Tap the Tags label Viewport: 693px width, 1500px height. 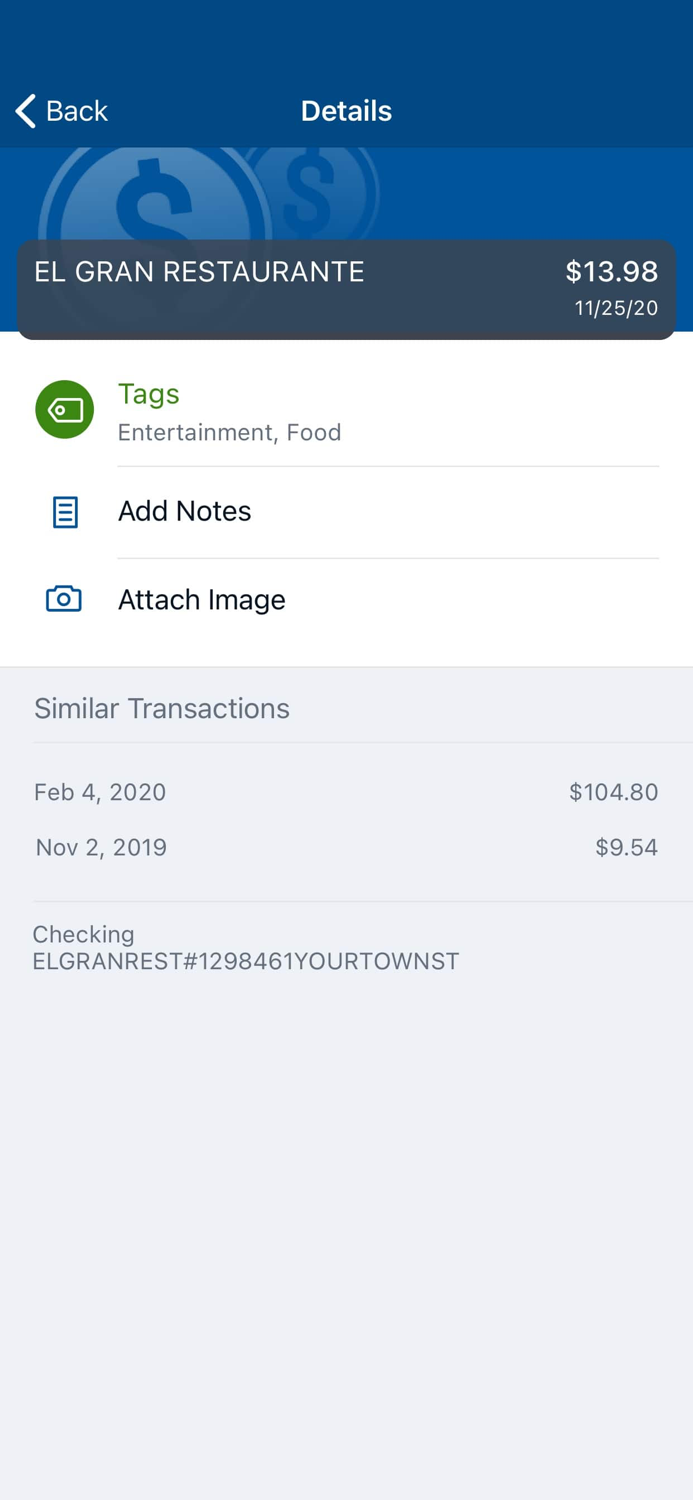148,394
